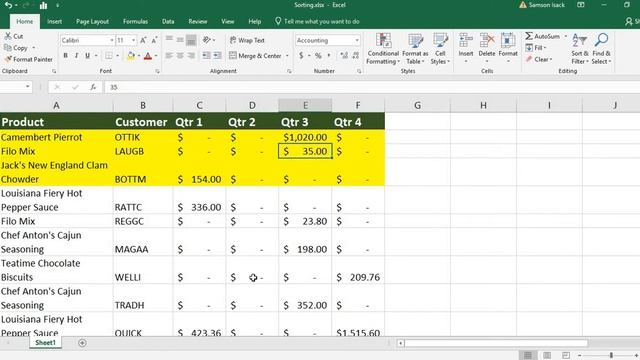Align text to top

point(169,40)
